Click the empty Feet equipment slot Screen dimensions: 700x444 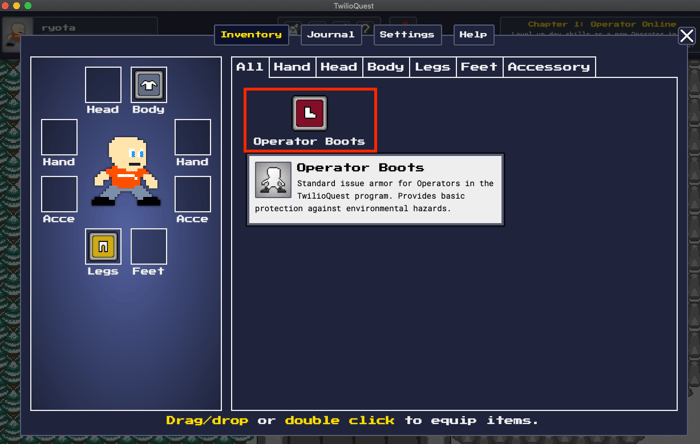(x=149, y=246)
